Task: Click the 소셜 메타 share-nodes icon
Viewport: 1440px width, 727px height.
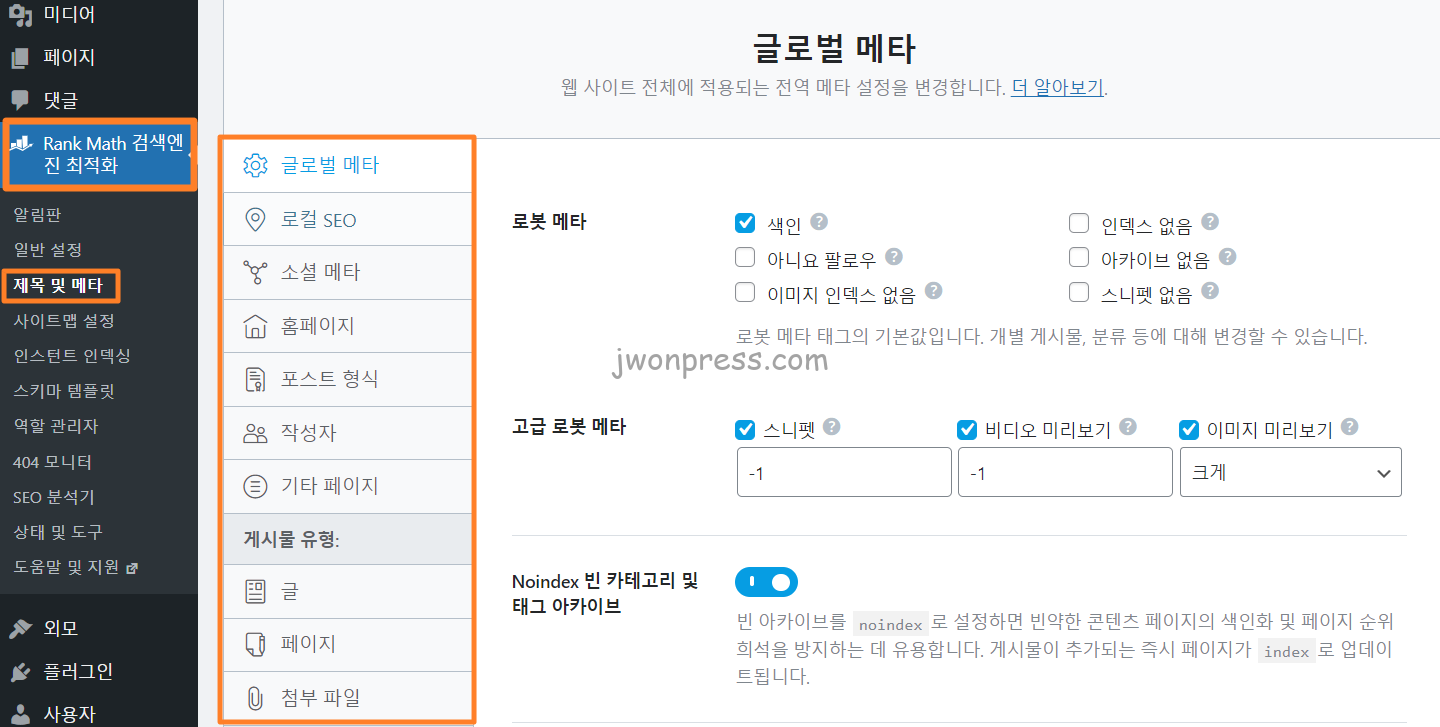Action: point(256,272)
